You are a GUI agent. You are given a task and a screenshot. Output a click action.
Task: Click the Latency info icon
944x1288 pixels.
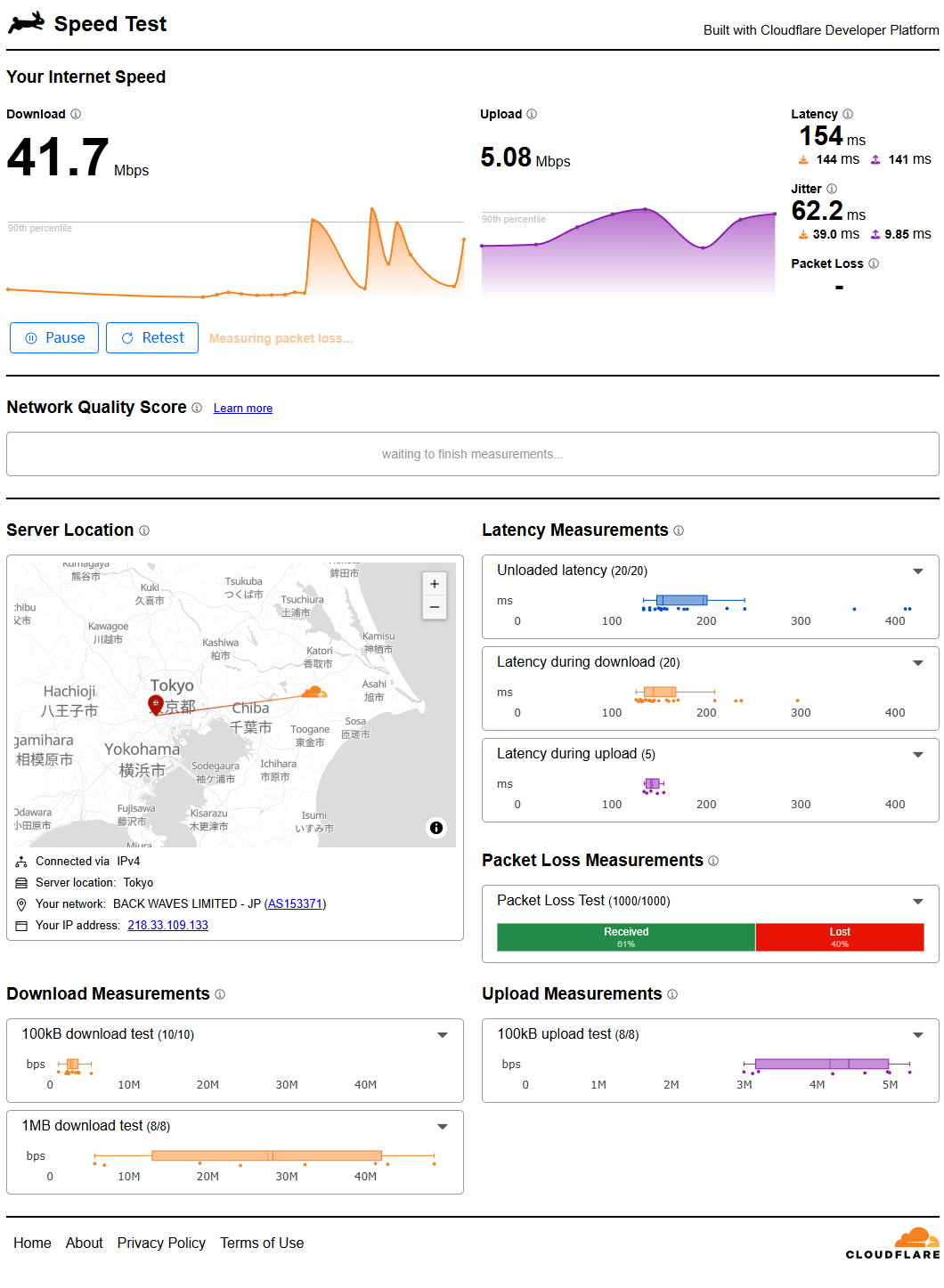(x=848, y=114)
